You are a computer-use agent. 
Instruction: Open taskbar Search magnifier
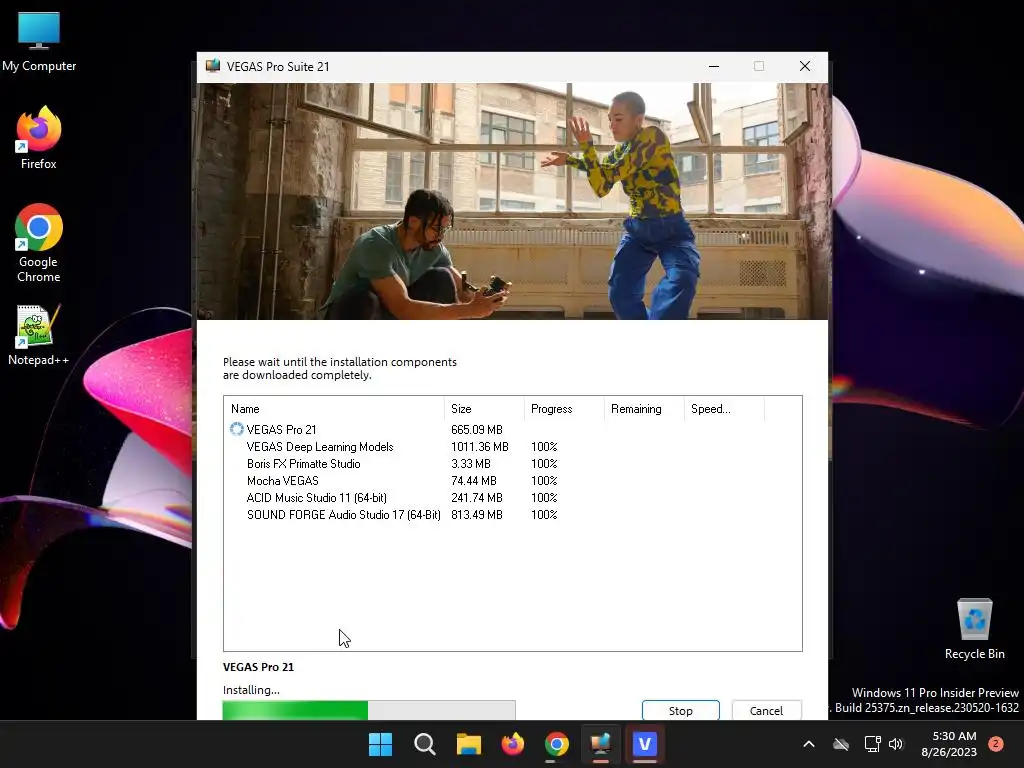(x=424, y=744)
